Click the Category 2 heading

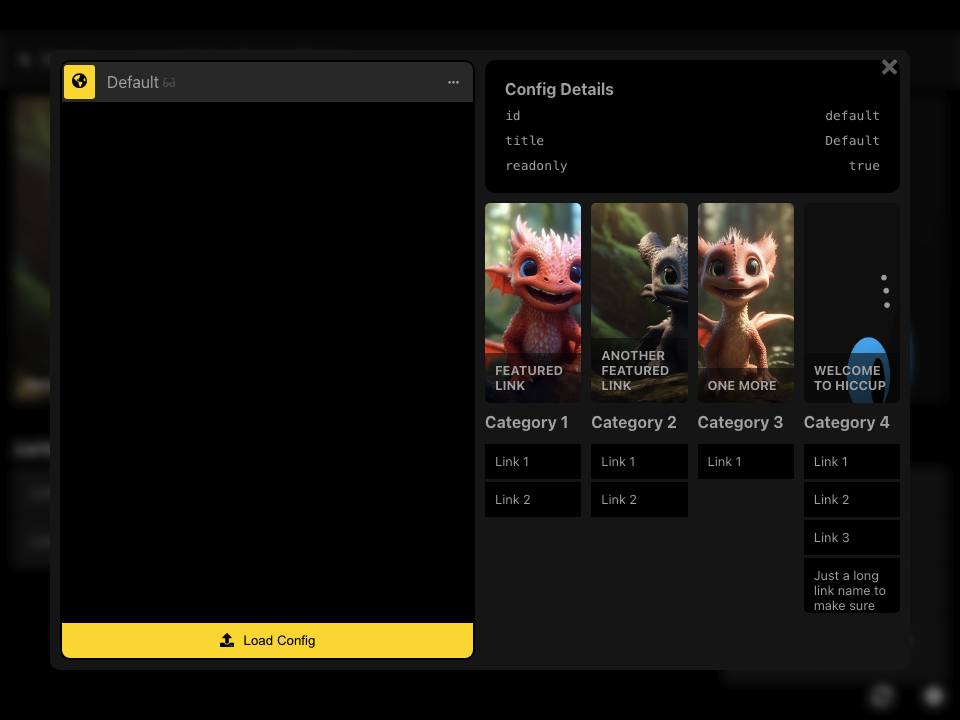coord(634,422)
